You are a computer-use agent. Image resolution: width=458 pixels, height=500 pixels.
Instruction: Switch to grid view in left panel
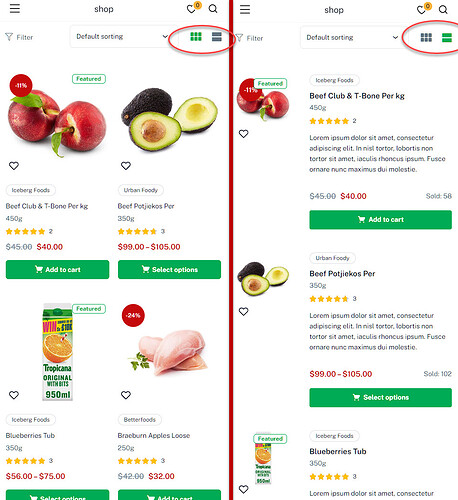[196, 37]
